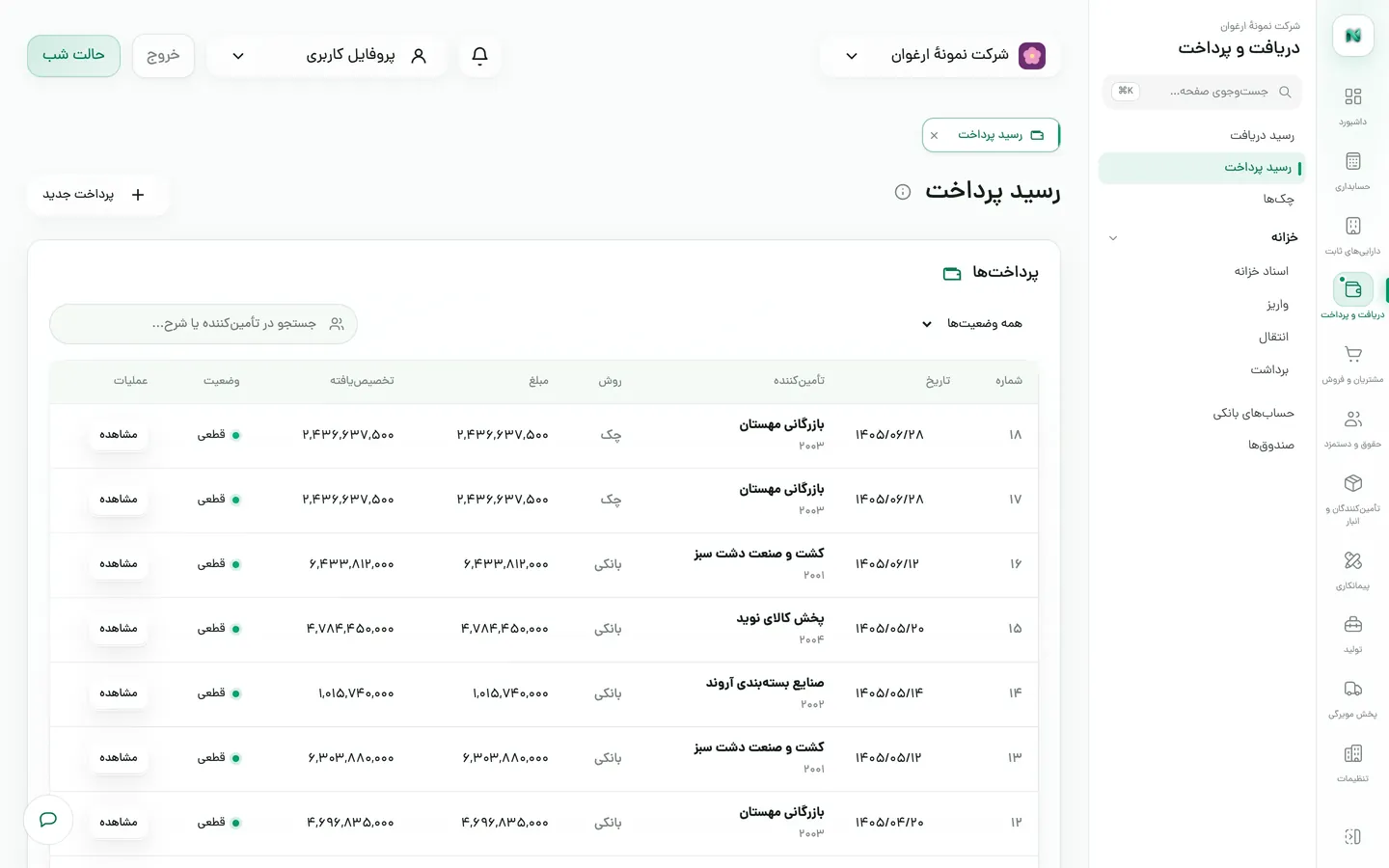Select واریز in the sidebar menu

tap(1277, 305)
